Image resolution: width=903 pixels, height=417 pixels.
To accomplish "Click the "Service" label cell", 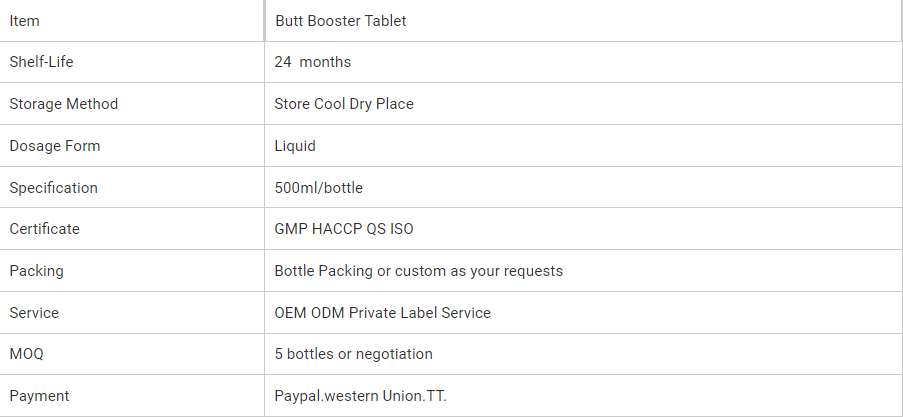I will click(34, 313).
